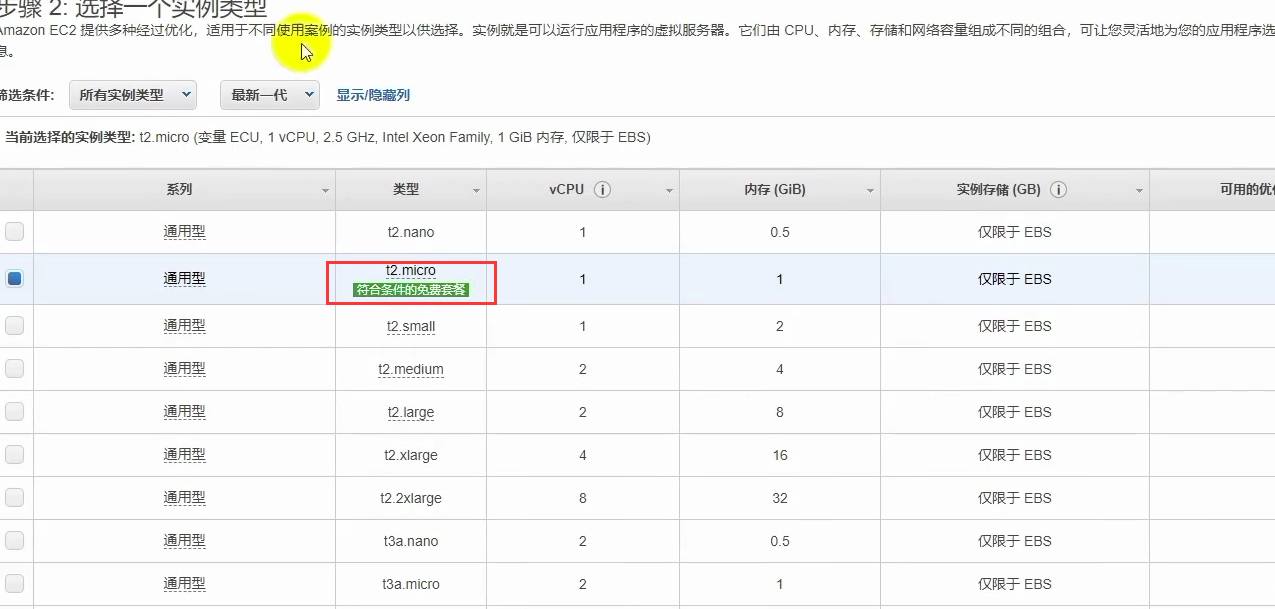The height and width of the screenshot is (609, 1275).
Task: Select the t2.medium instance type link
Action: pos(411,369)
